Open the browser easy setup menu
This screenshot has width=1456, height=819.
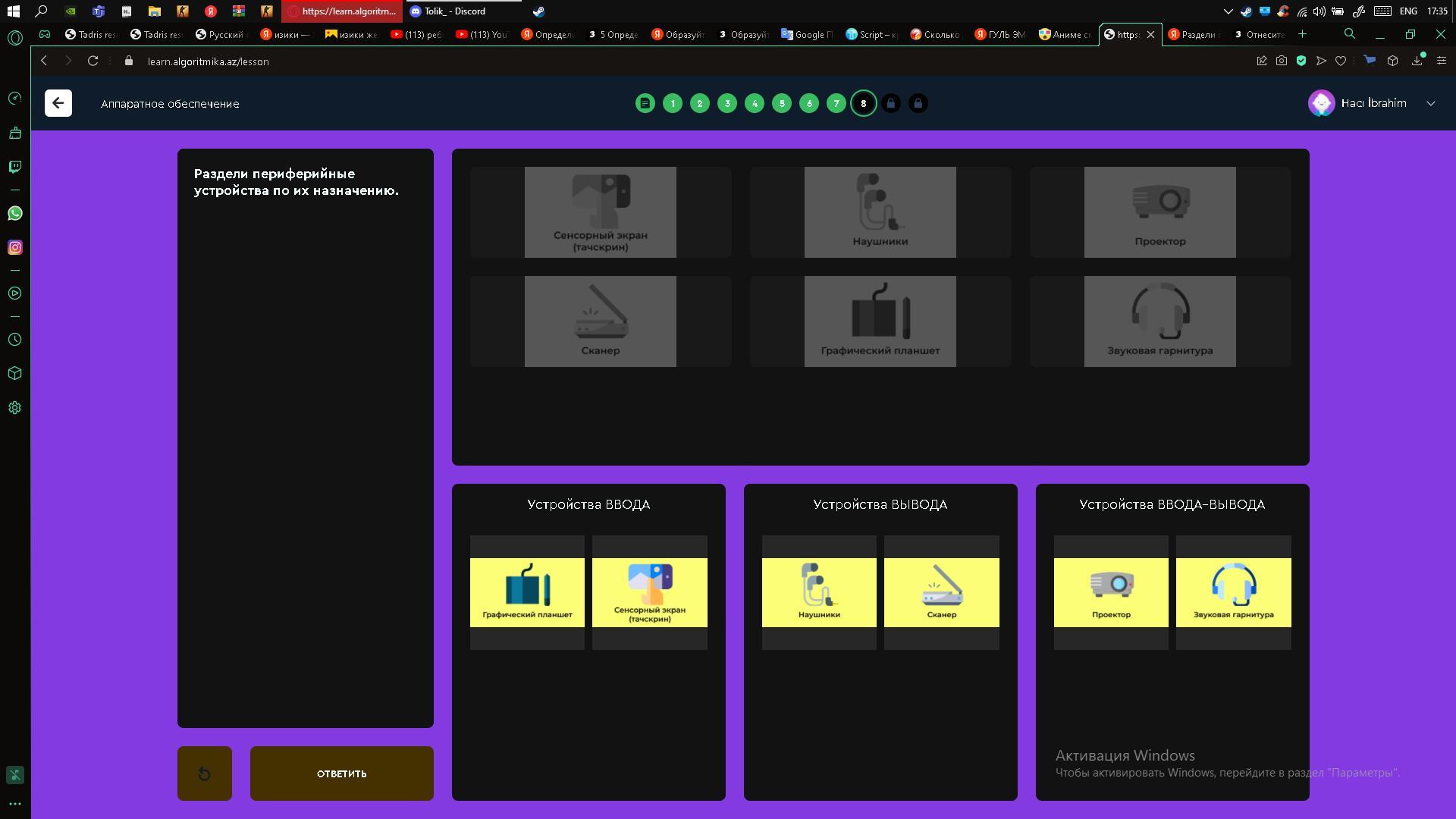(1441, 61)
